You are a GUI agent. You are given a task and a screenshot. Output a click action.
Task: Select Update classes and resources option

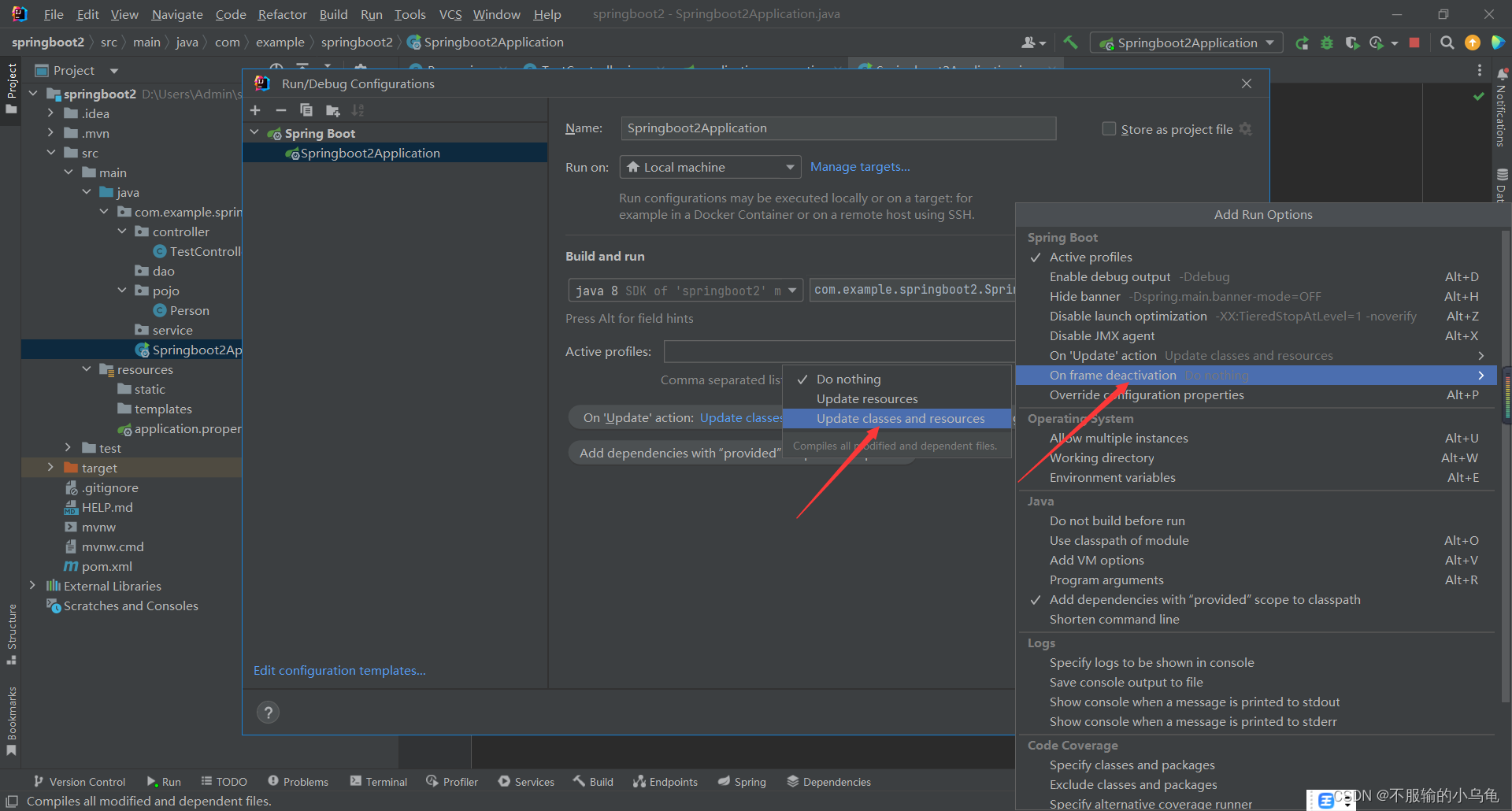coord(897,418)
